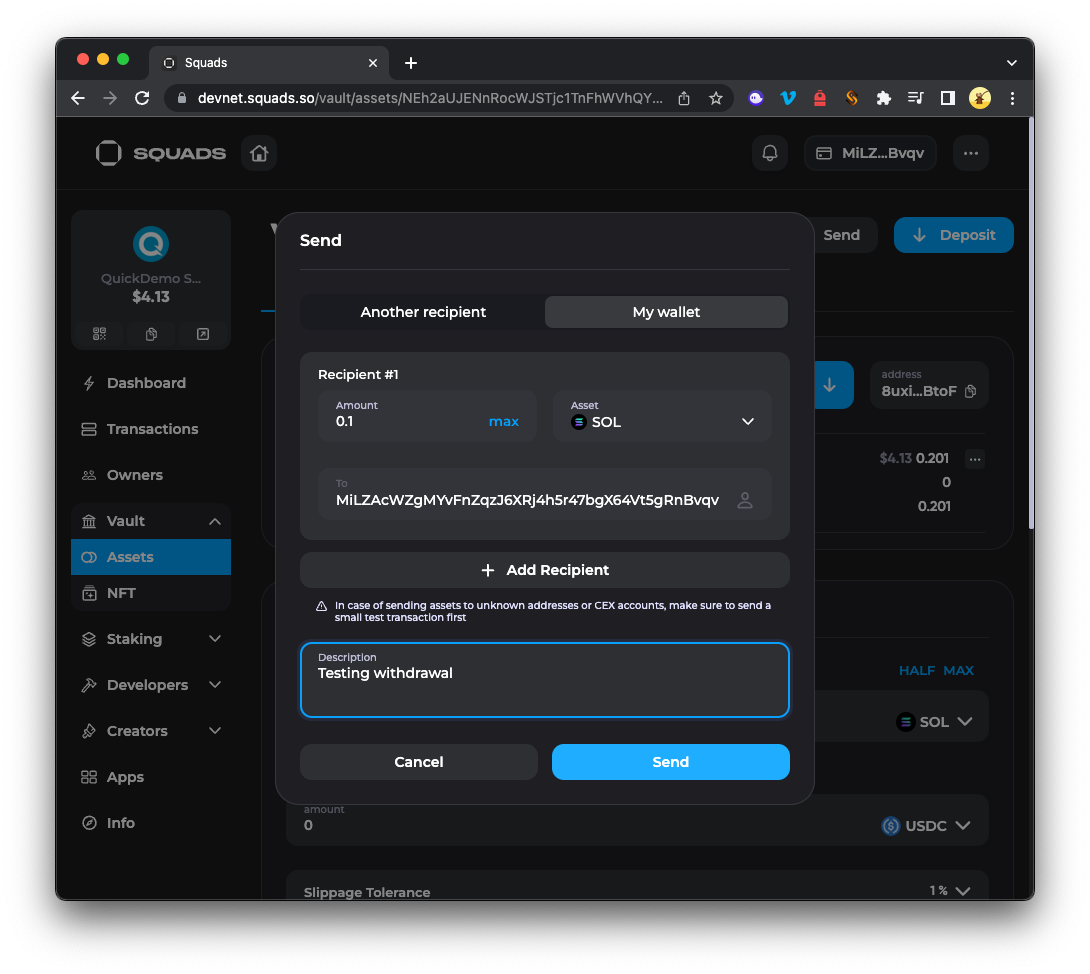1090x974 pixels.
Task: Open the Asset dropdown showing SOL
Action: coord(747,422)
